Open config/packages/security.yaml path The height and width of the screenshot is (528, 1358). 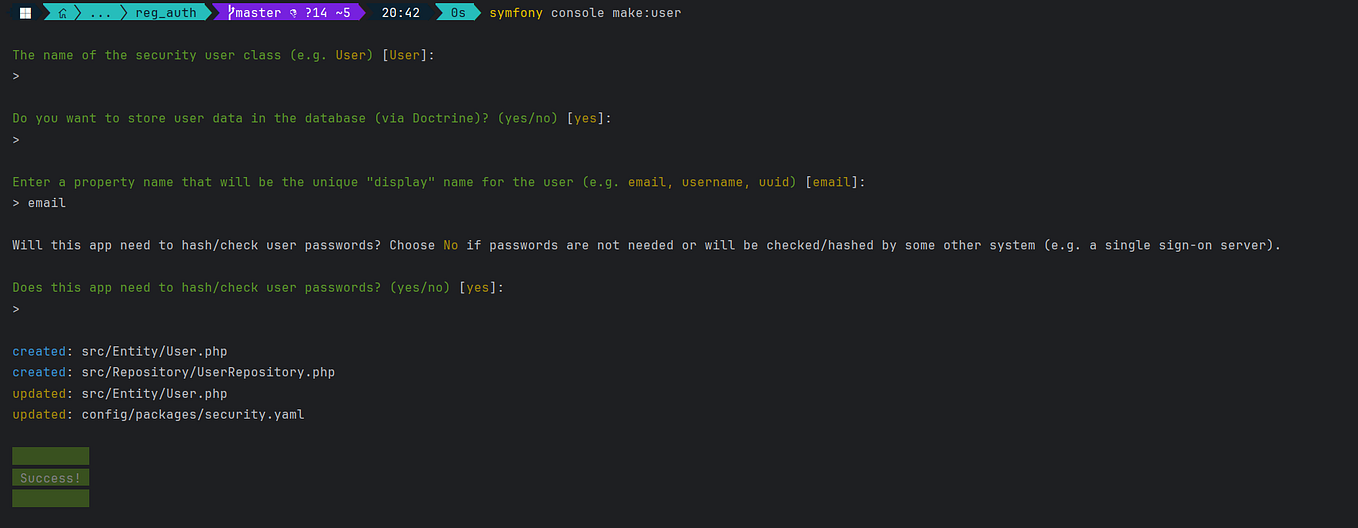[x=193, y=414]
